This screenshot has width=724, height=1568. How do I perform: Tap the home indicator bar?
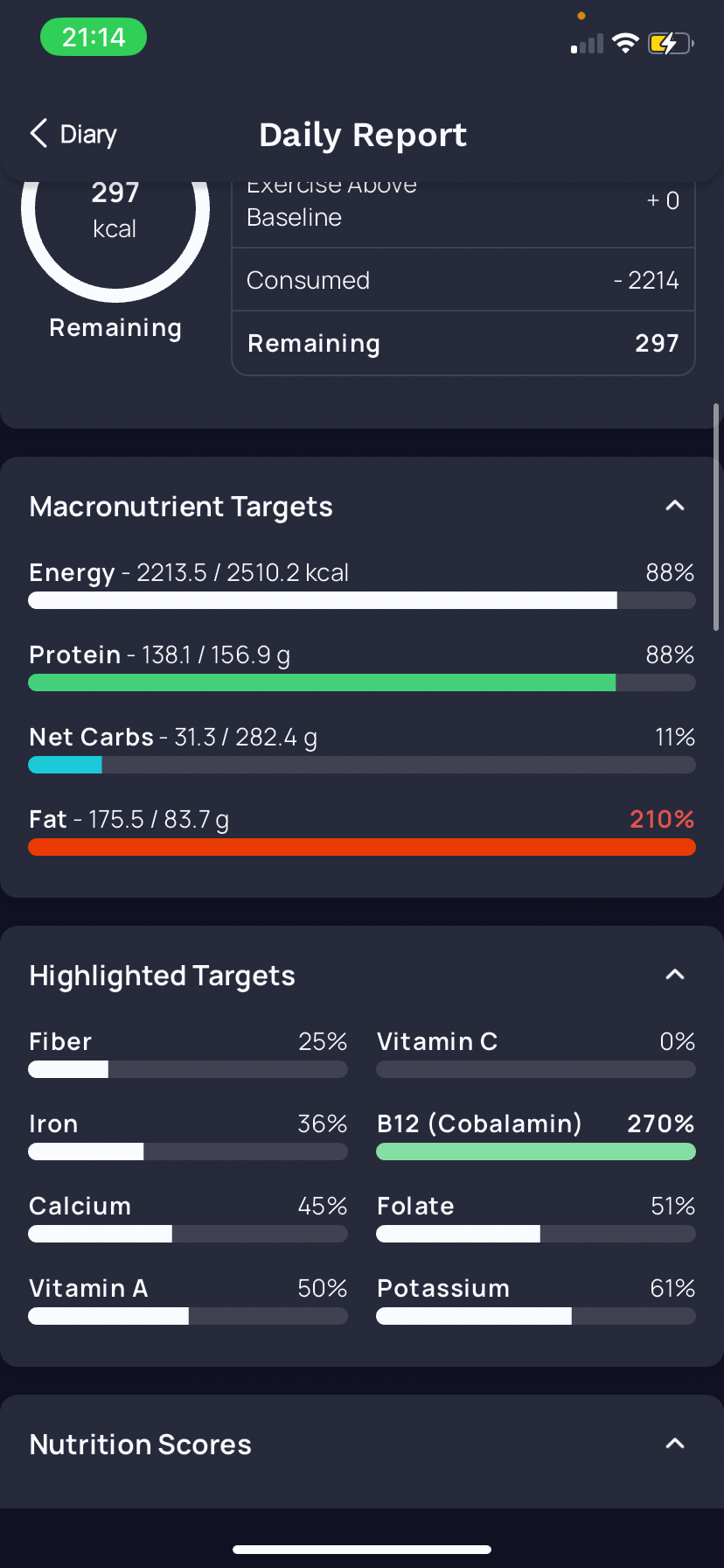(x=362, y=1550)
